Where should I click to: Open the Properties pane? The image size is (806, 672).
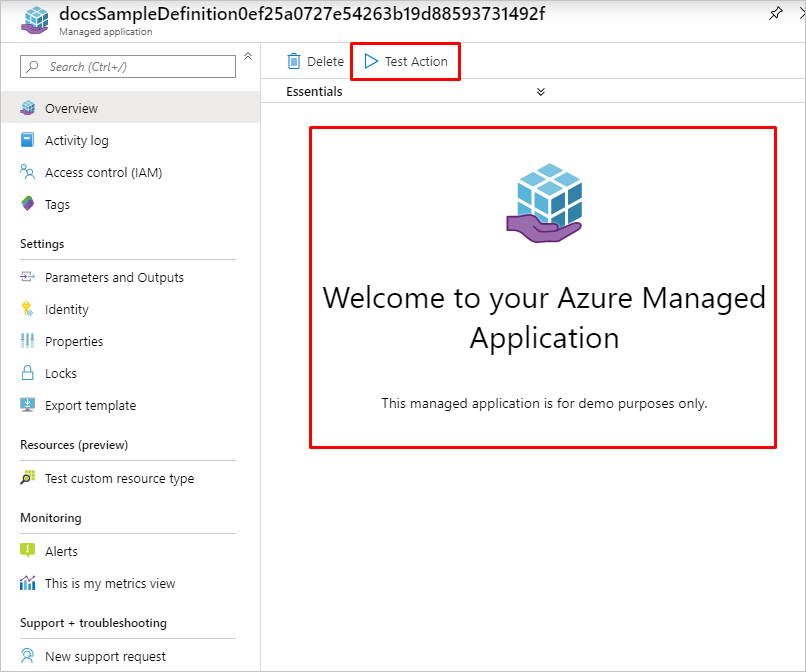(75, 341)
